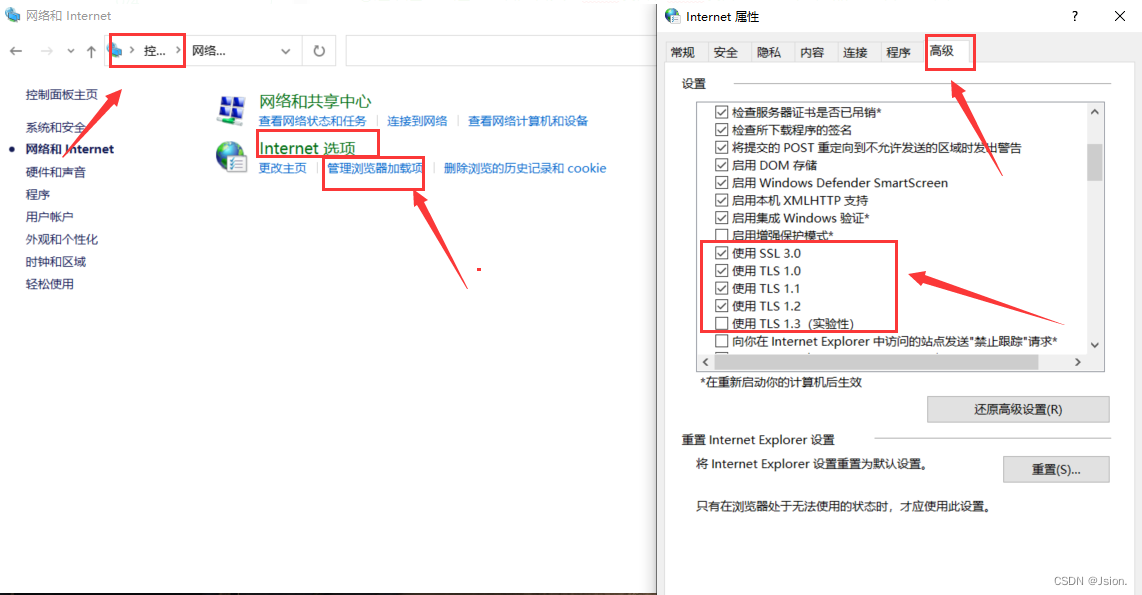
Task: Close the Internet 属性 dialog
Action: tap(1120, 16)
